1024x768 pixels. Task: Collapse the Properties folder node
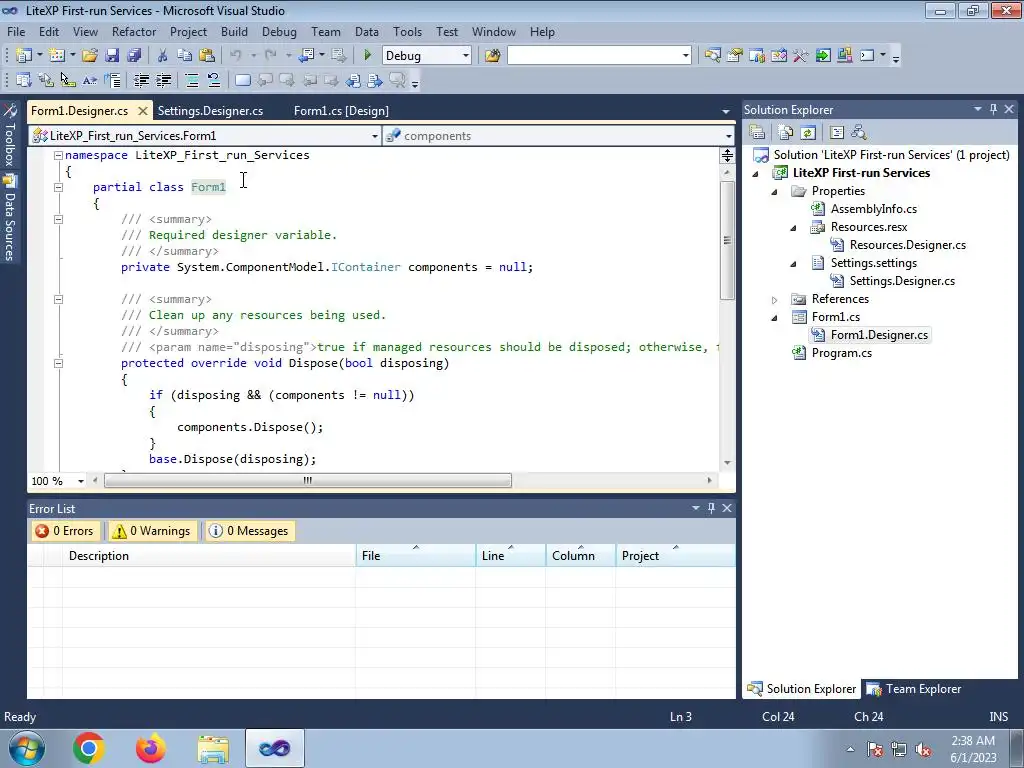pyautogui.click(x=775, y=192)
